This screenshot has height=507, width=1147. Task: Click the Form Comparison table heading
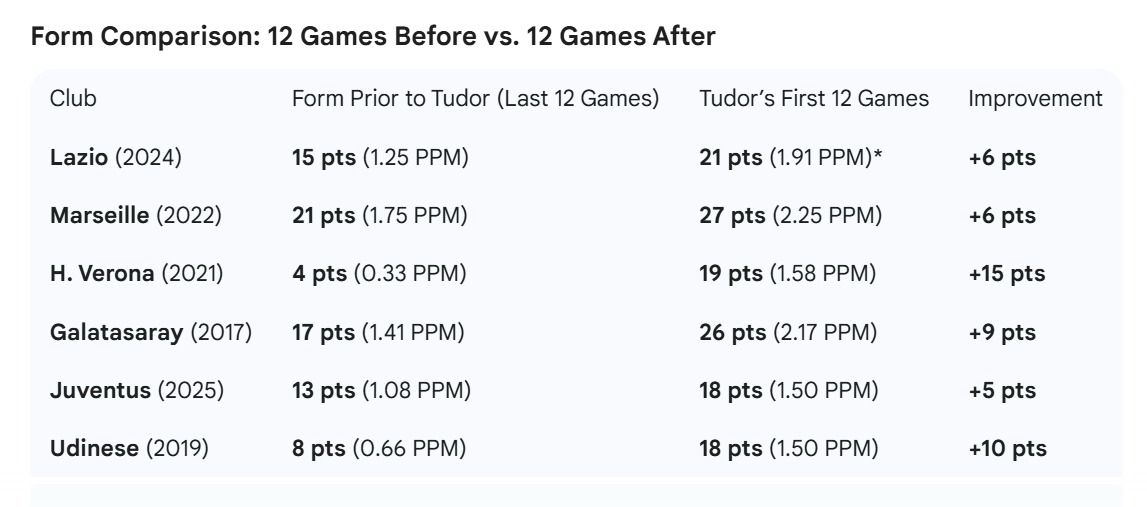(x=373, y=37)
